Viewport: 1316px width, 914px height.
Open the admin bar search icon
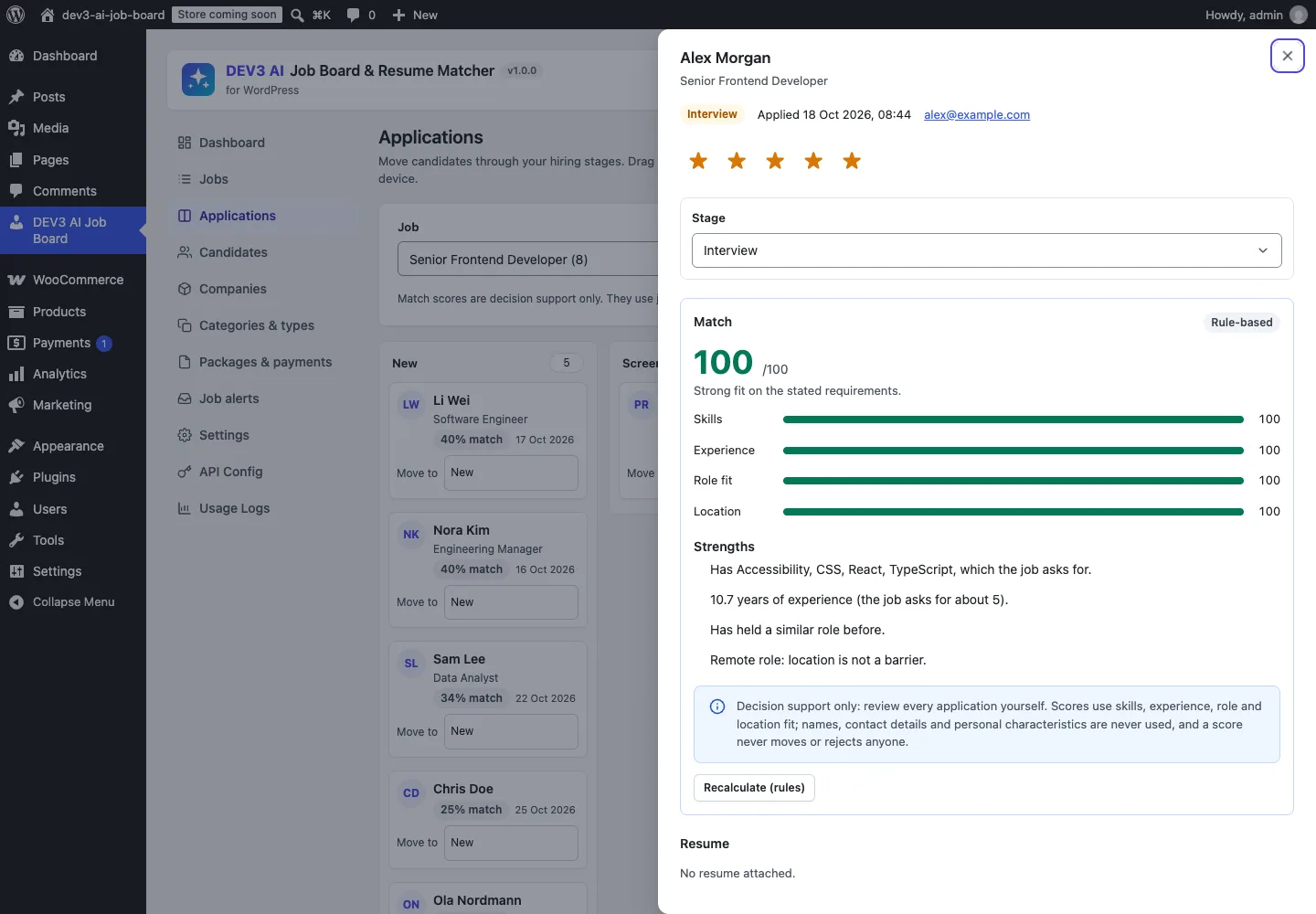coord(298,15)
